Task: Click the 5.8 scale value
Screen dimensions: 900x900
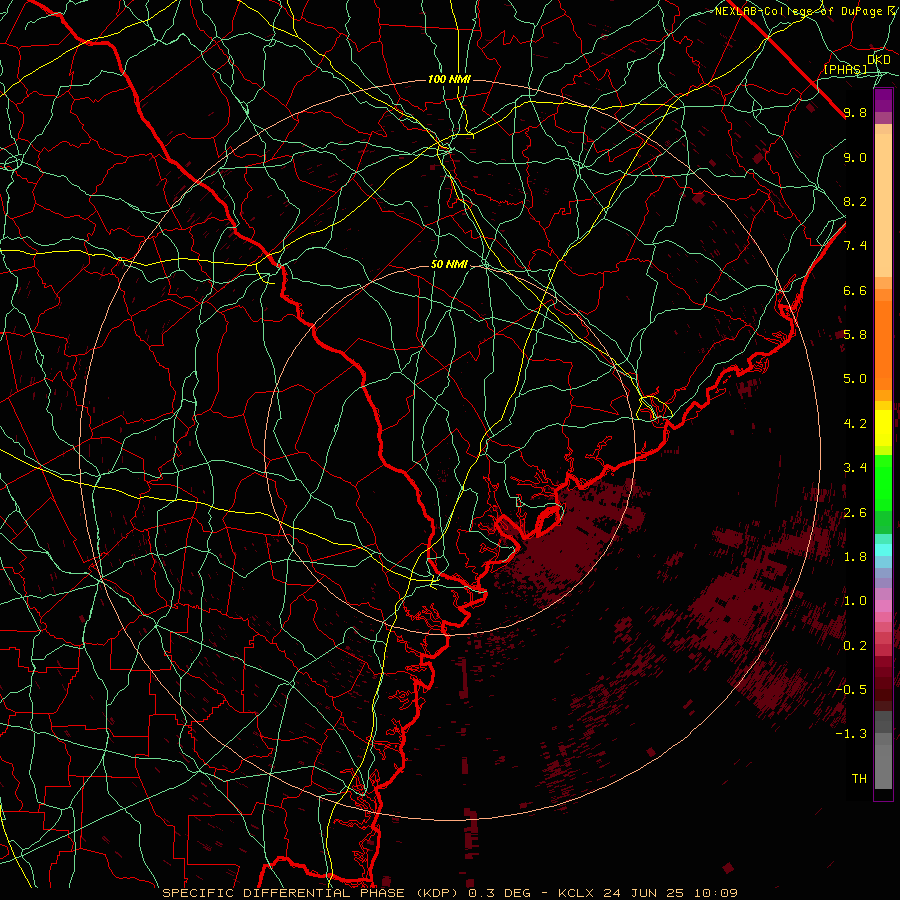Action: click(855, 335)
